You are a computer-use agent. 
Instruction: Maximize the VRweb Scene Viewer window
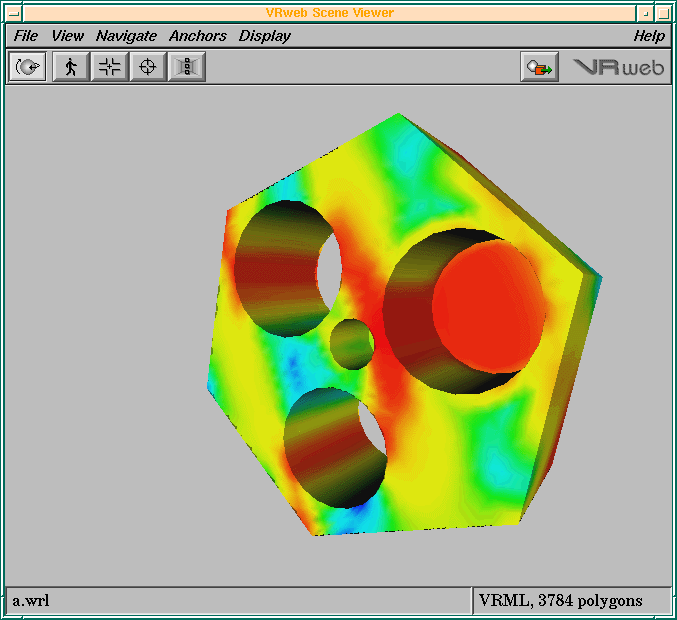[663, 13]
